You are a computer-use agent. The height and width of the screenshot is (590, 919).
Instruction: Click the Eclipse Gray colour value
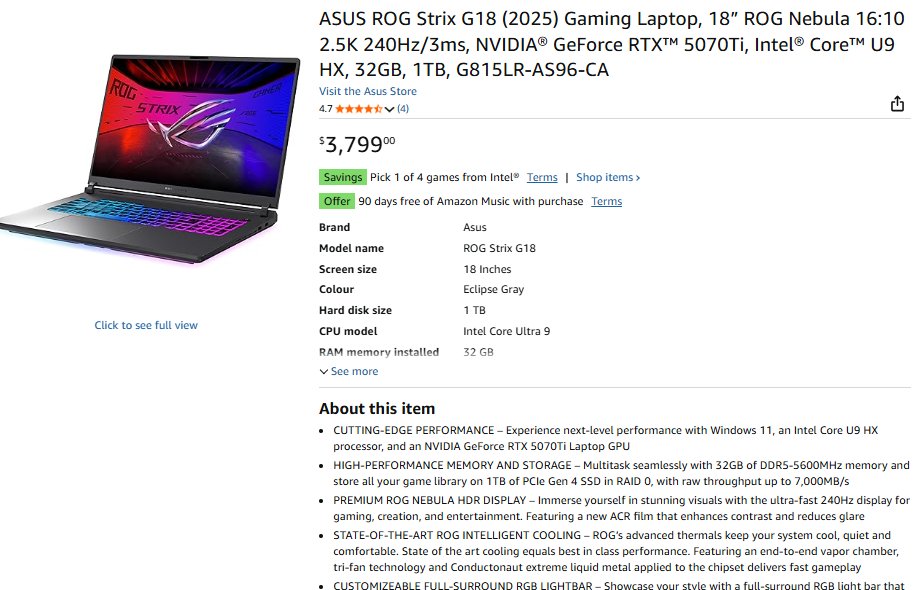pyautogui.click(x=493, y=289)
